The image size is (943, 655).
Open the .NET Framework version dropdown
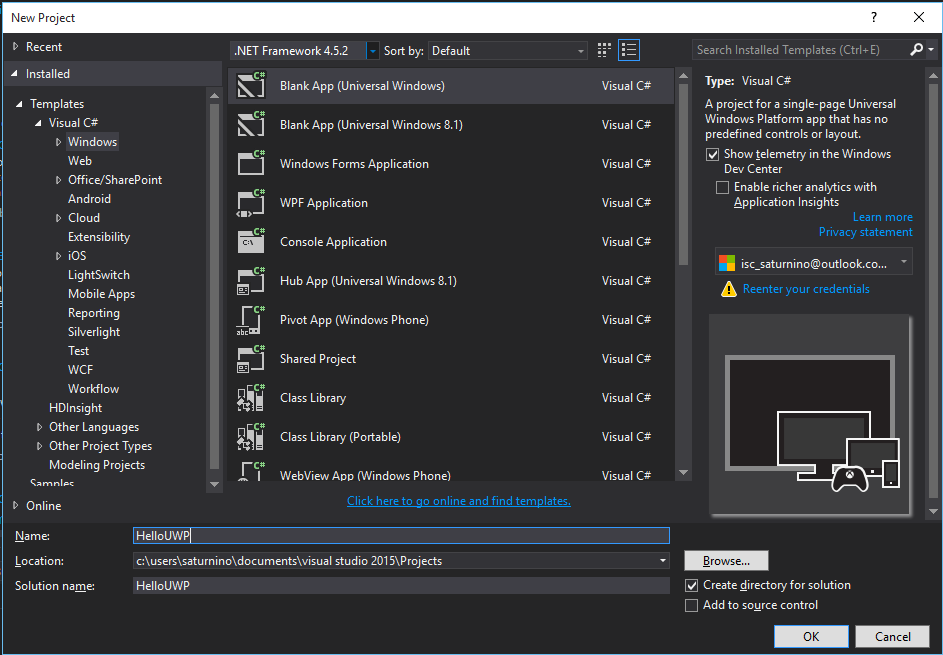click(373, 51)
